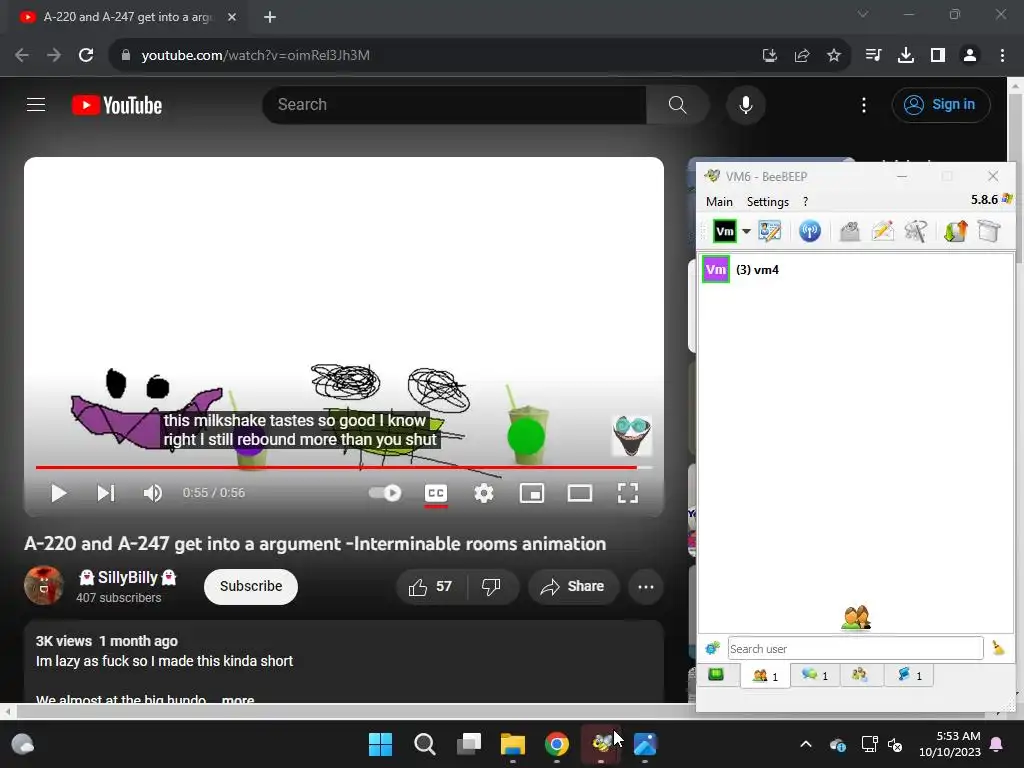Play the YouTube video
The width and height of the screenshot is (1024, 768).
tap(58, 493)
